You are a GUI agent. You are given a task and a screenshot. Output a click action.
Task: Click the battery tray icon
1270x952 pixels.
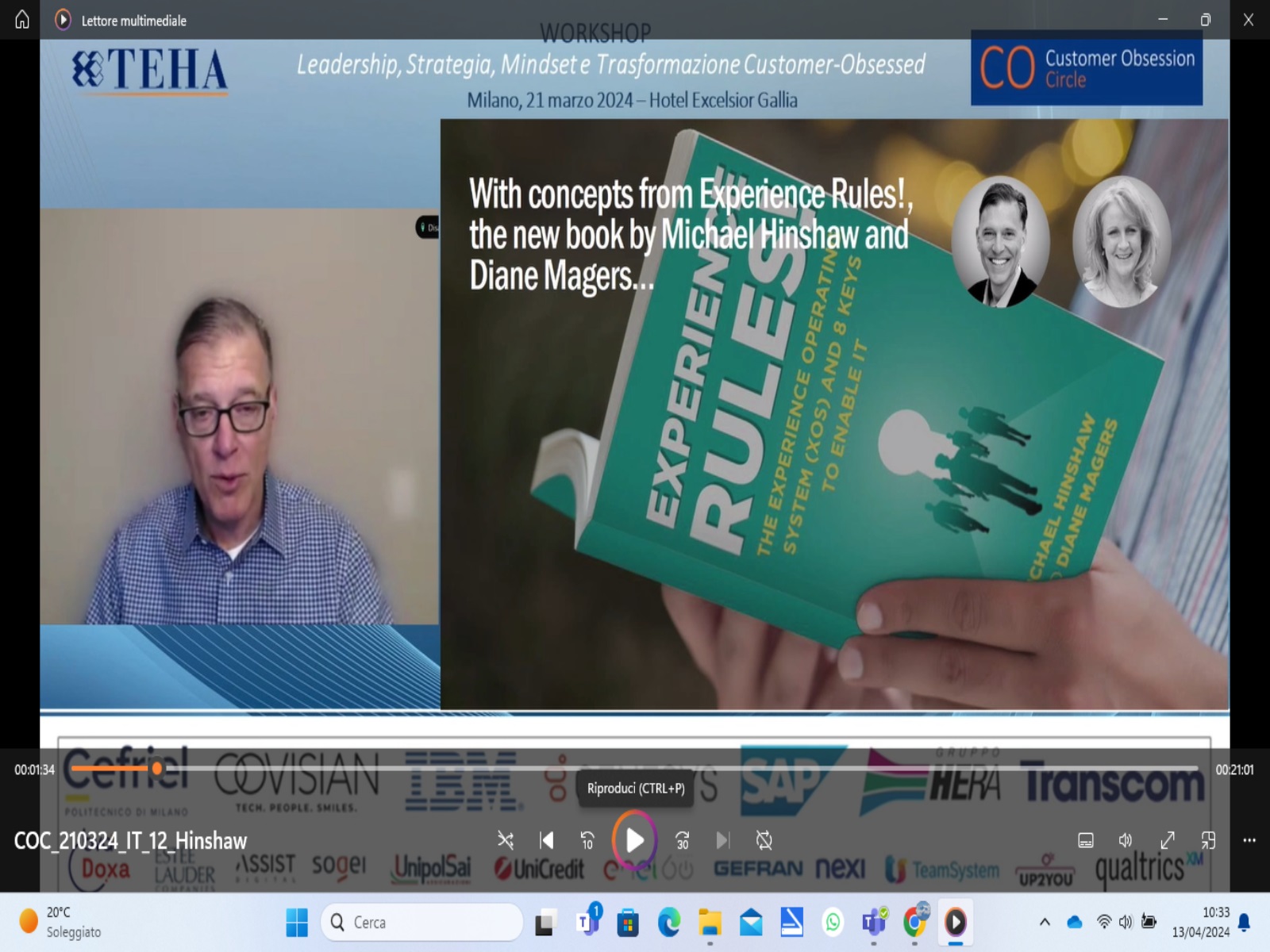(x=1149, y=921)
